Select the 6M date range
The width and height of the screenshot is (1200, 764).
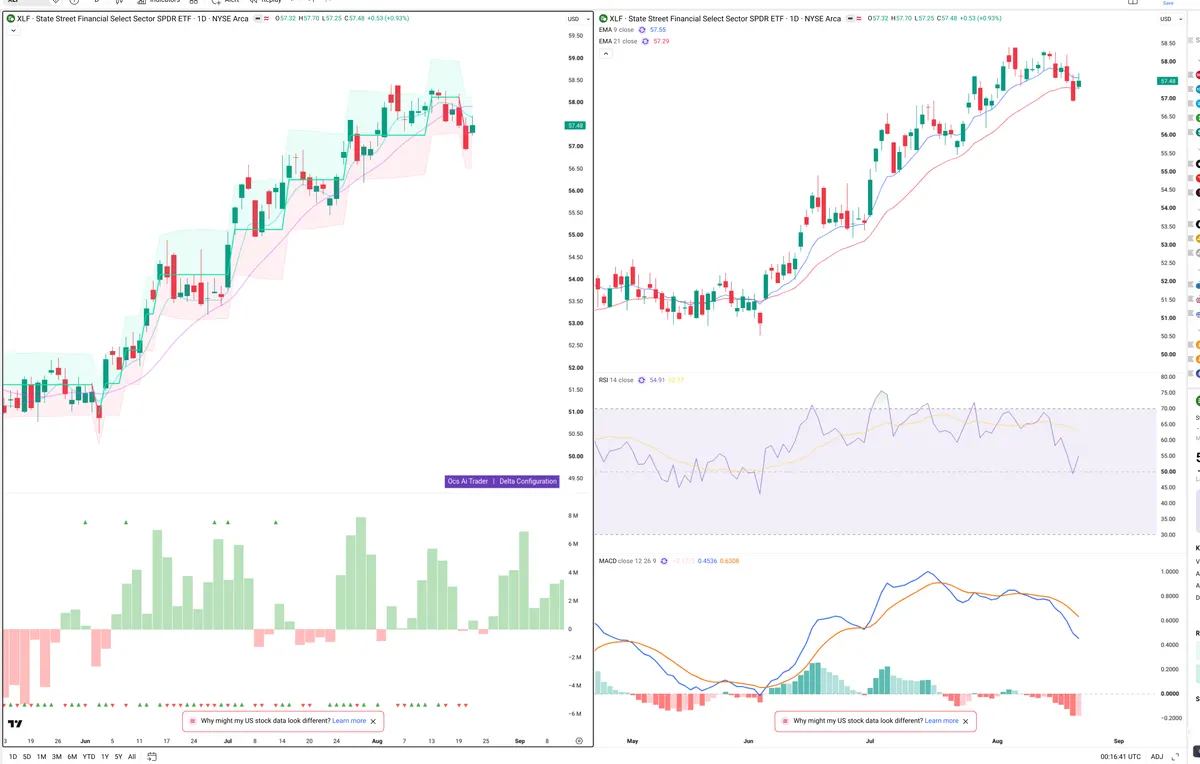[x=72, y=757]
